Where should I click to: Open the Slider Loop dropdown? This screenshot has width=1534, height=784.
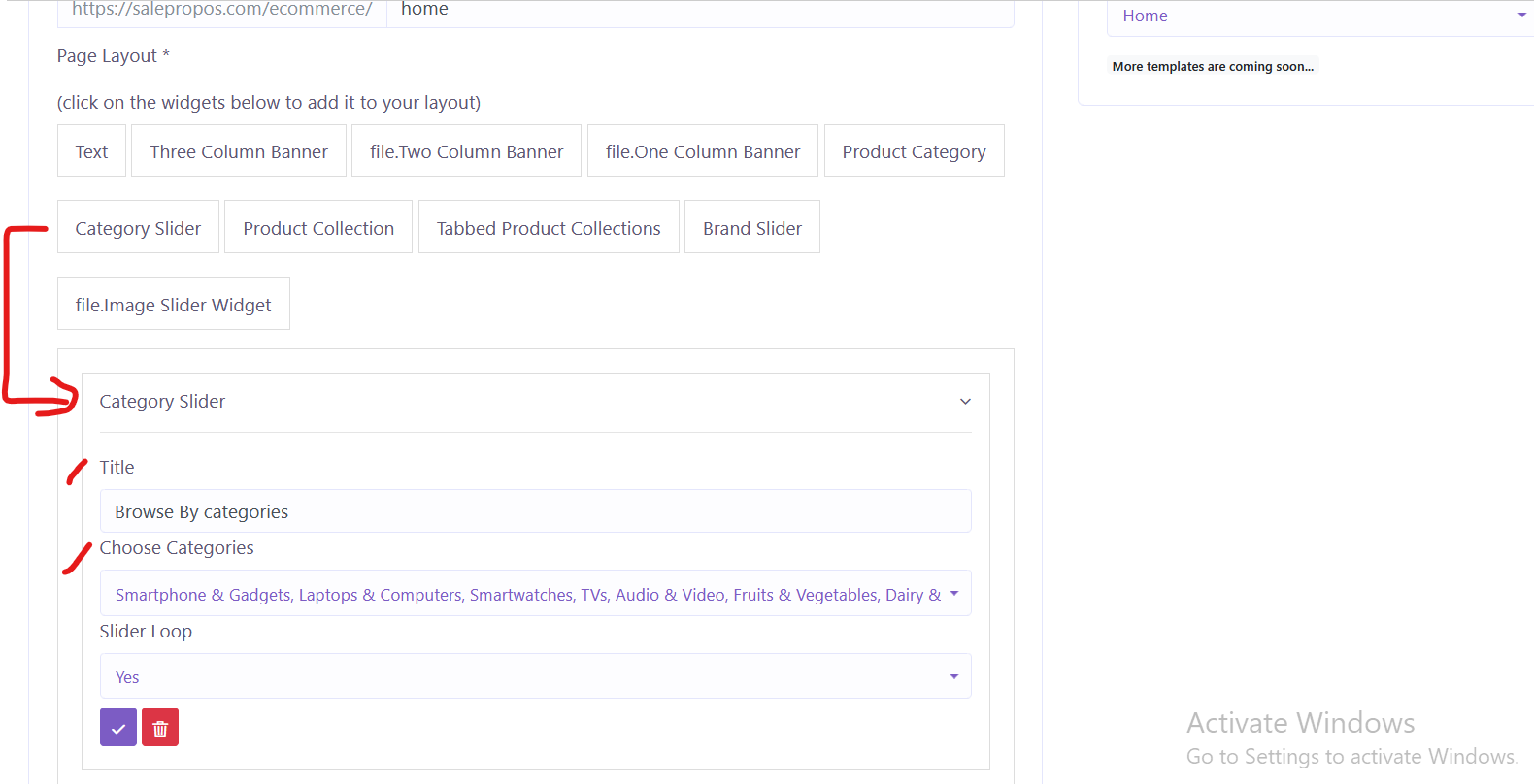tap(535, 676)
